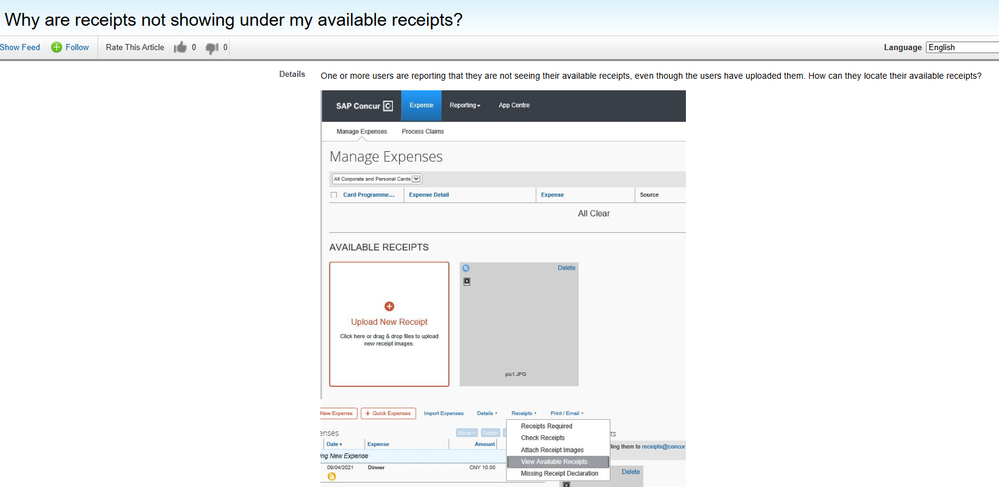This screenshot has width=999, height=487.
Task: Choose Missing Receipt Declaration option
Action: pyautogui.click(x=559, y=474)
